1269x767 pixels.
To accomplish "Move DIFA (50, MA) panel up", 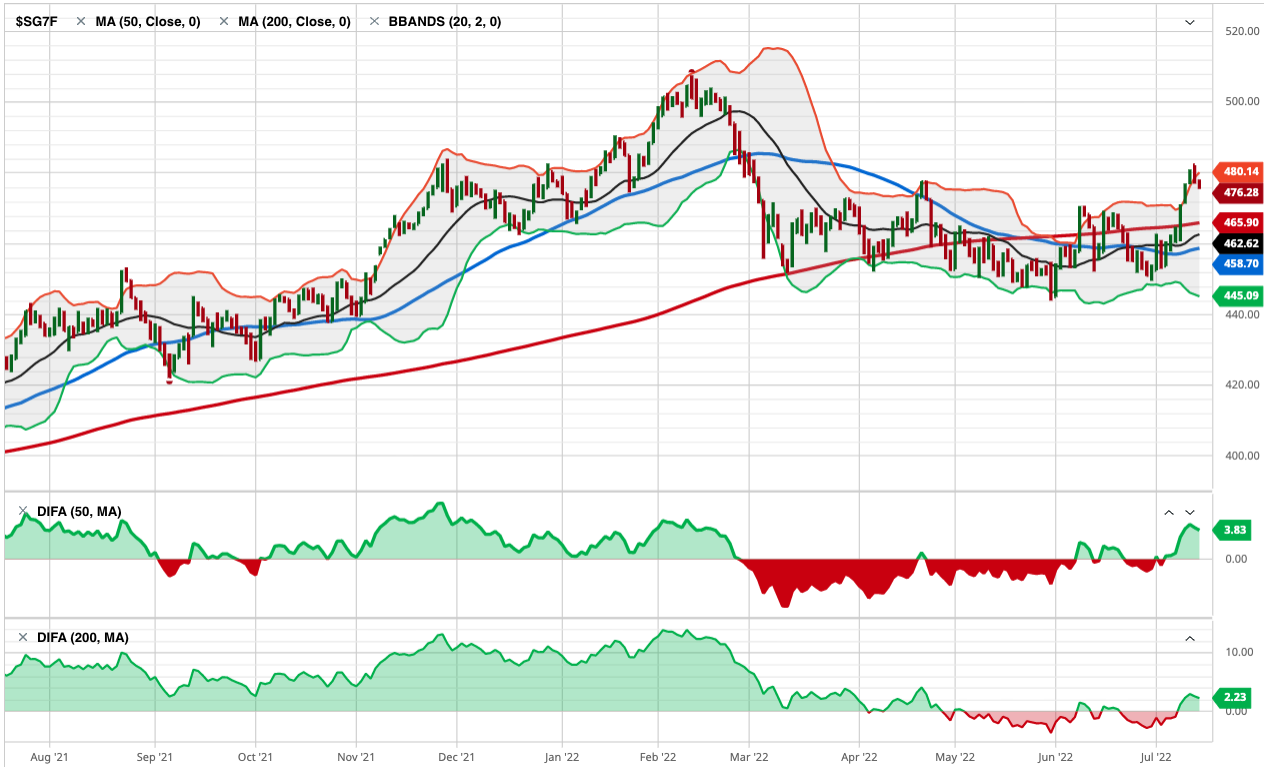I will tap(1168, 512).
